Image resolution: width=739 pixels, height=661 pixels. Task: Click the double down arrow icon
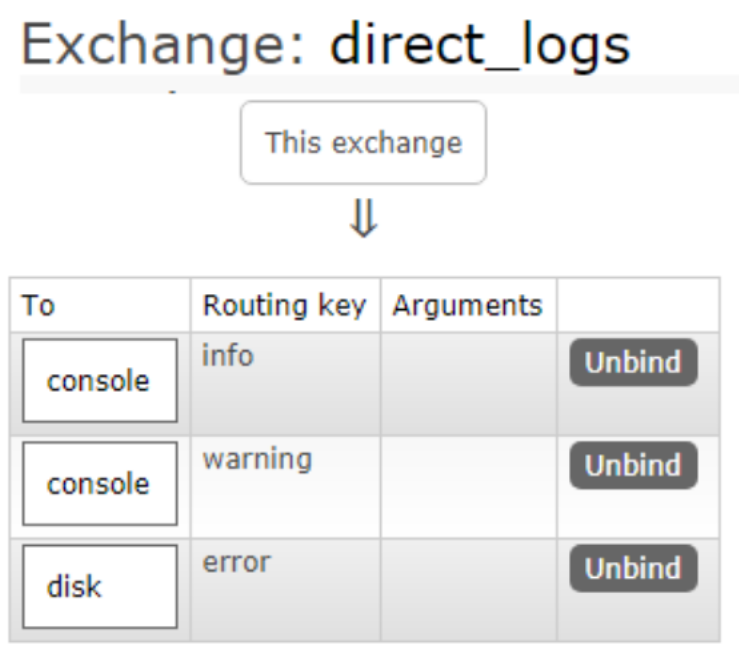[363, 220]
